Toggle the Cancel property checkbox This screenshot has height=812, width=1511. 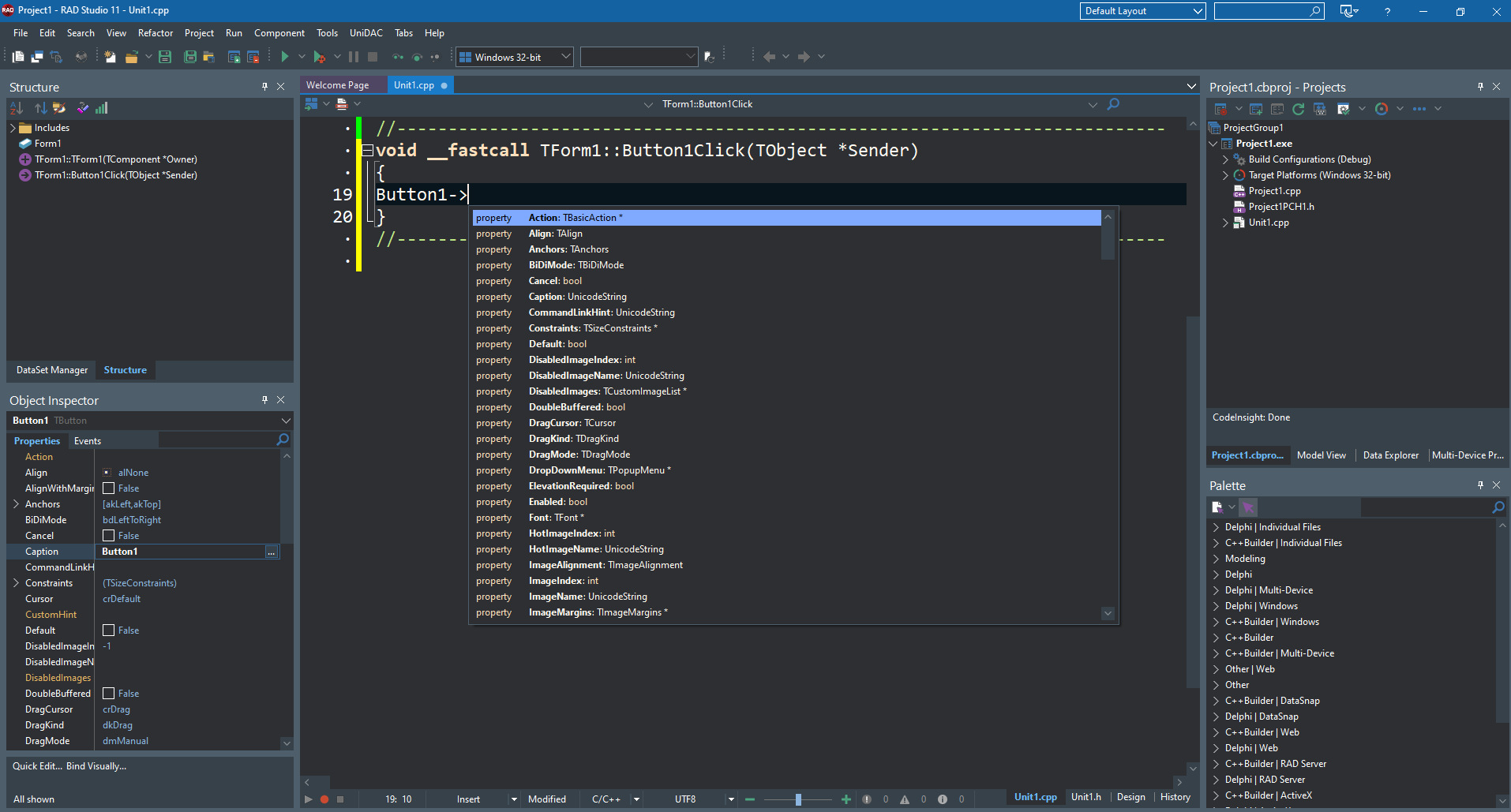(x=109, y=536)
